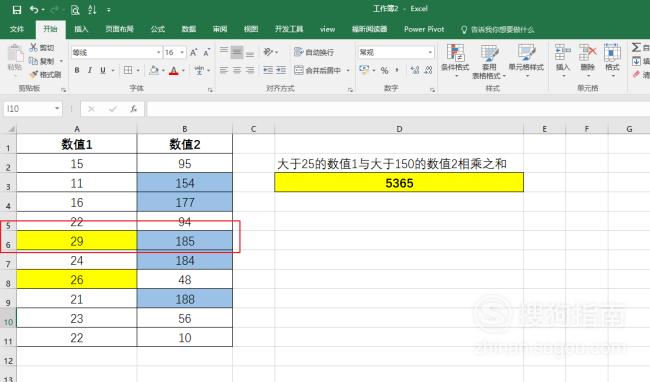Click the Insert cells (插入) button
This screenshot has height=382, width=650.
click(x=563, y=60)
